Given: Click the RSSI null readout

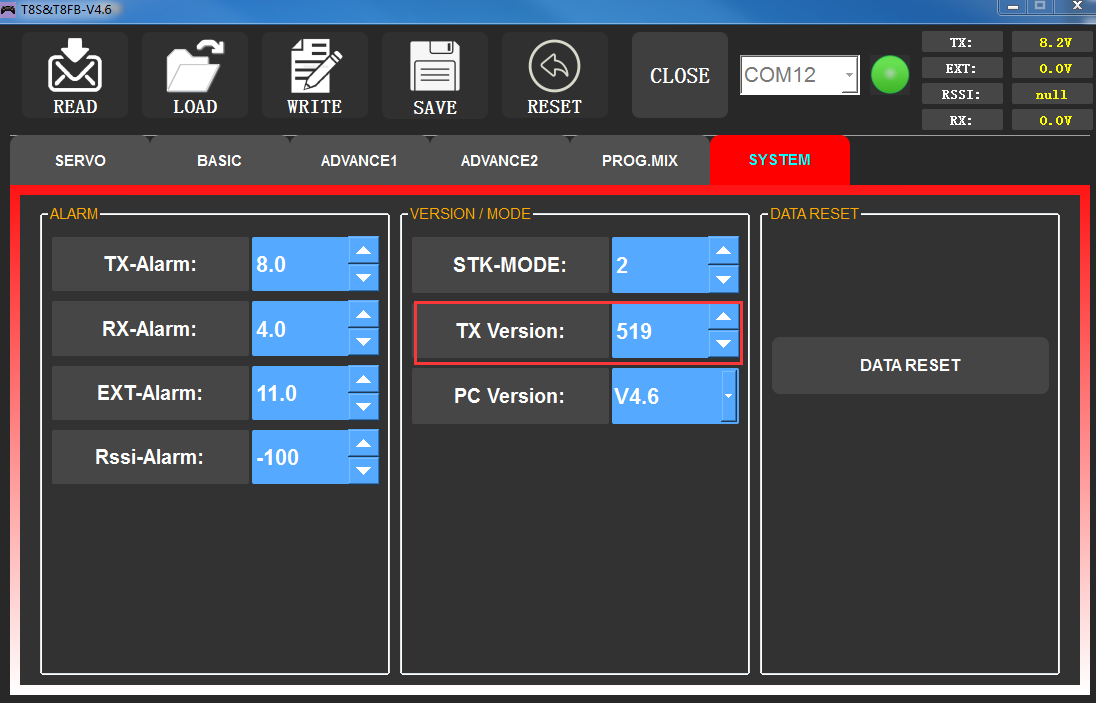Looking at the screenshot, I should [x=1053, y=94].
